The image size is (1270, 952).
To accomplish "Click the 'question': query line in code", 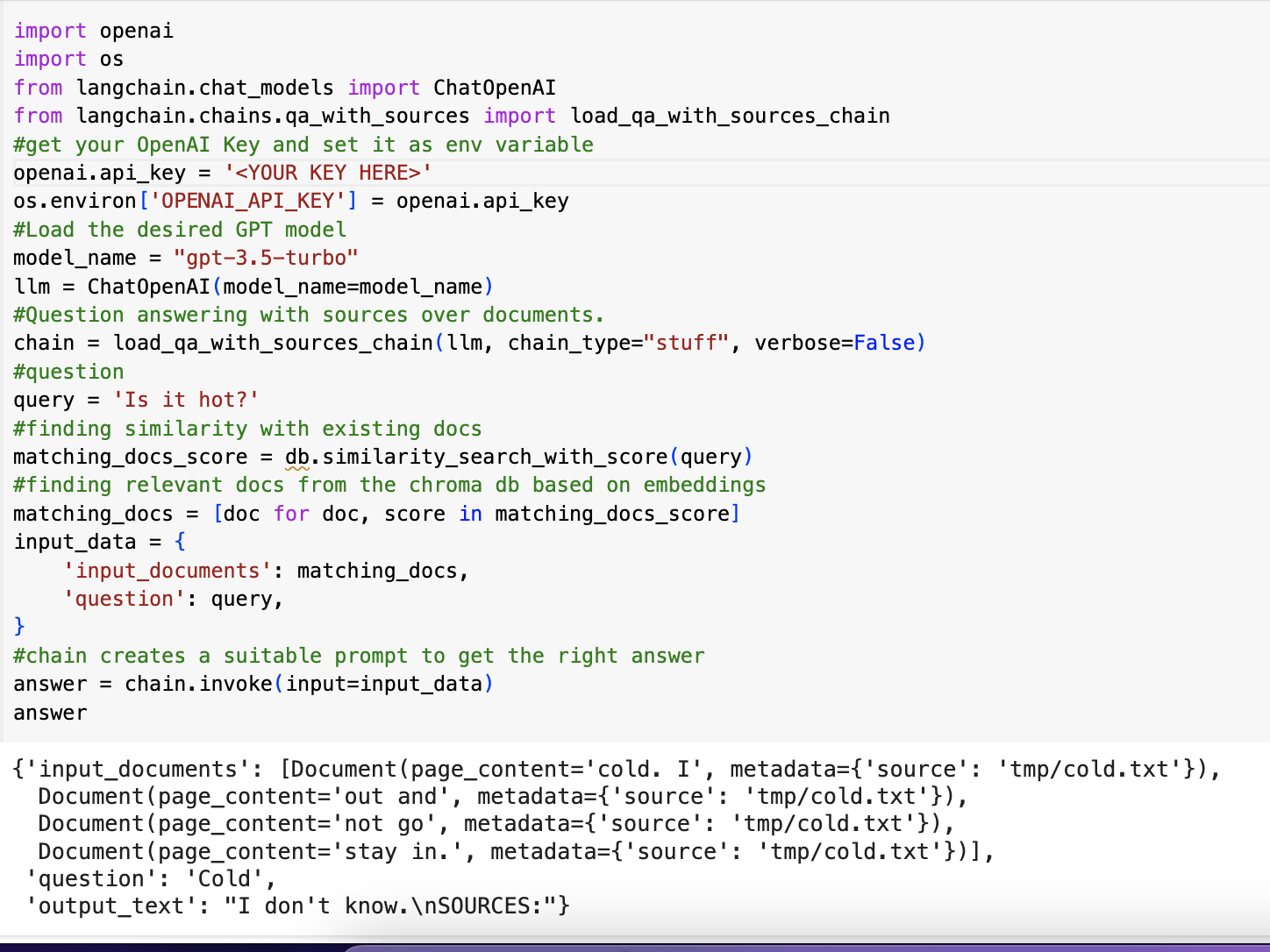I will tap(174, 599).
